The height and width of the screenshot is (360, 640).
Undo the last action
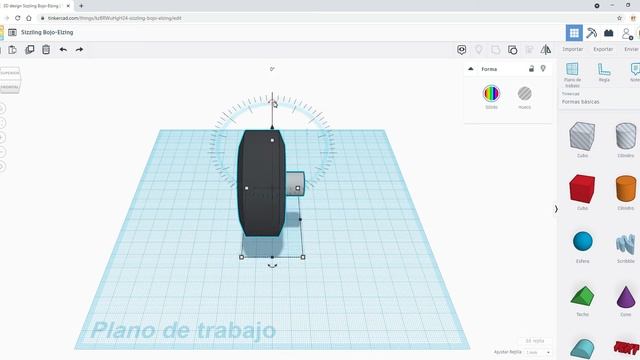tap(63, 50)
